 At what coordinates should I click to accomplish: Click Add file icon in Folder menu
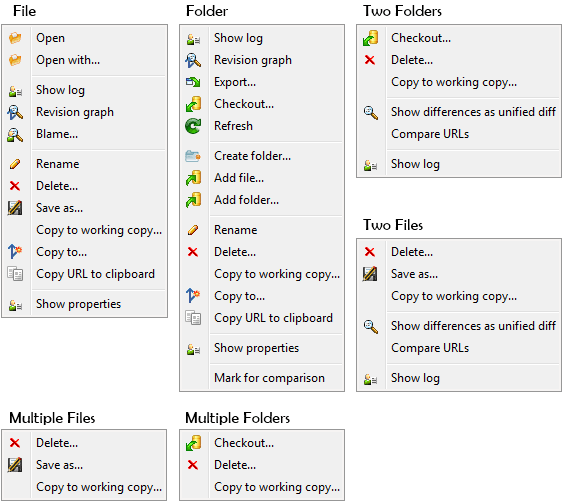193,178
